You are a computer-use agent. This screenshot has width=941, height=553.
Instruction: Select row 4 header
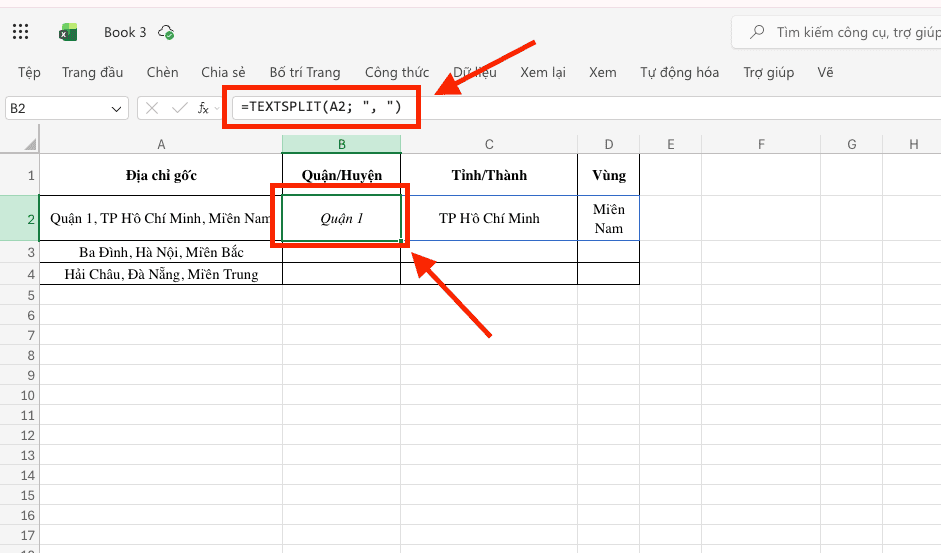click(20, 274)
